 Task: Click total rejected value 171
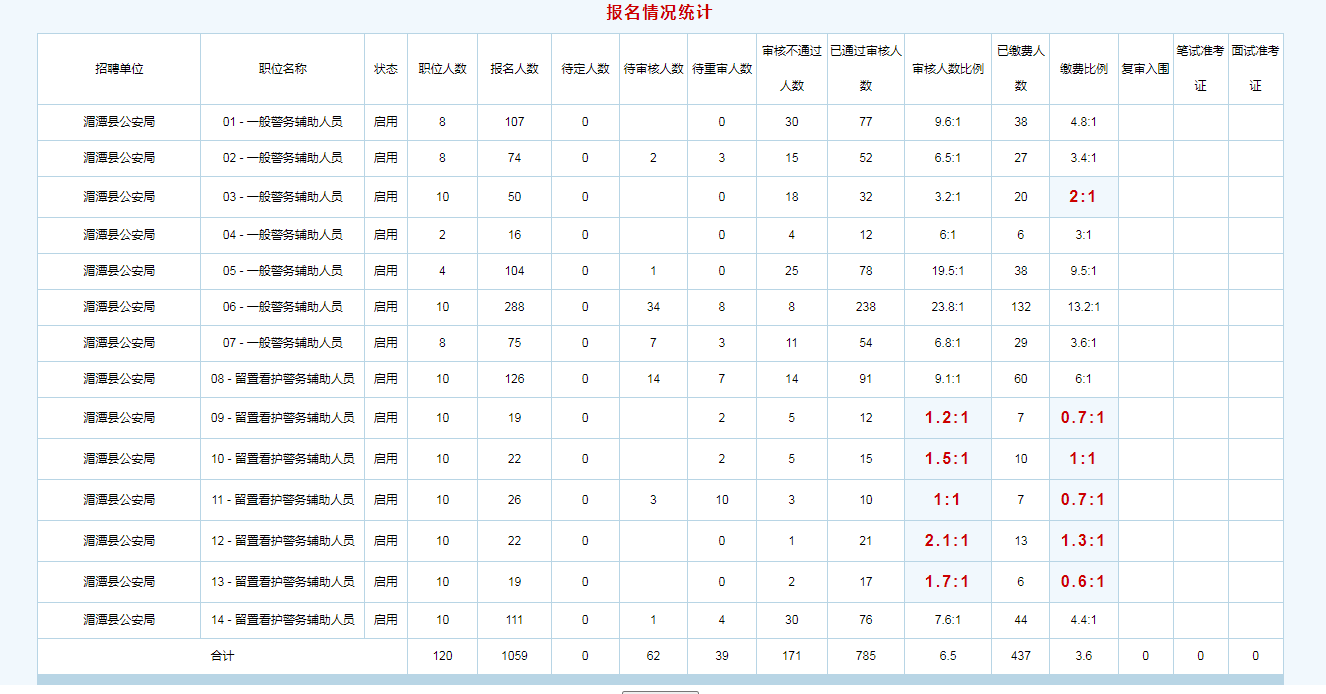(791, 656)
